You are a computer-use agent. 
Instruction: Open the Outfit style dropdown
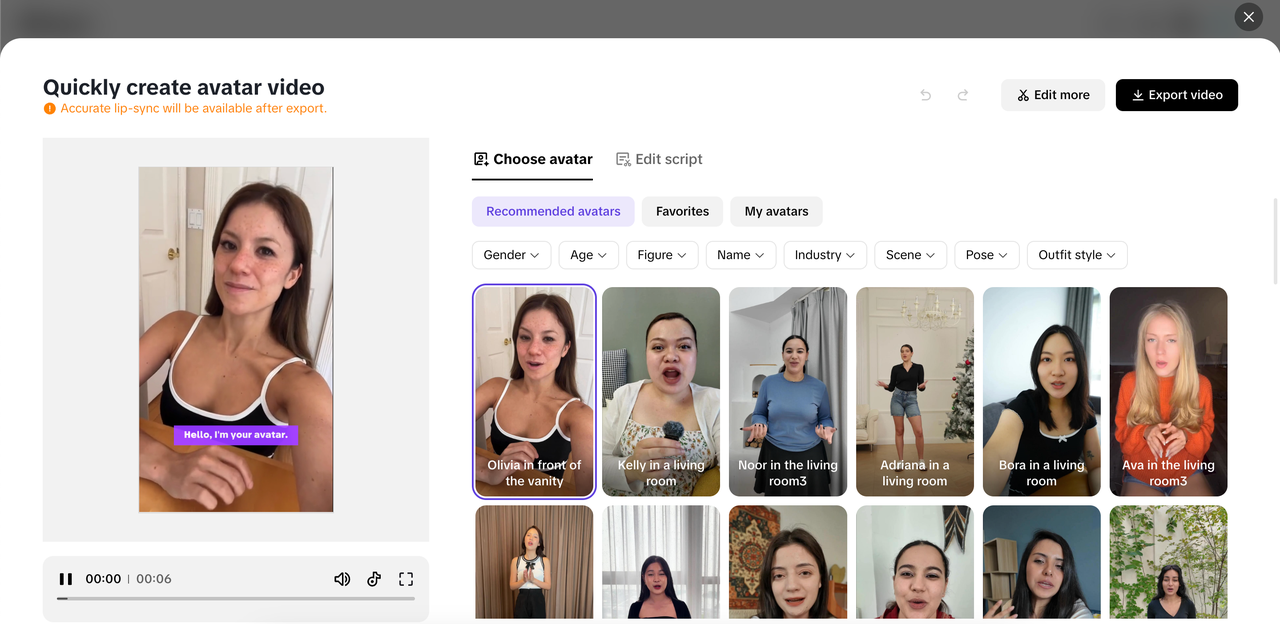1076,255
